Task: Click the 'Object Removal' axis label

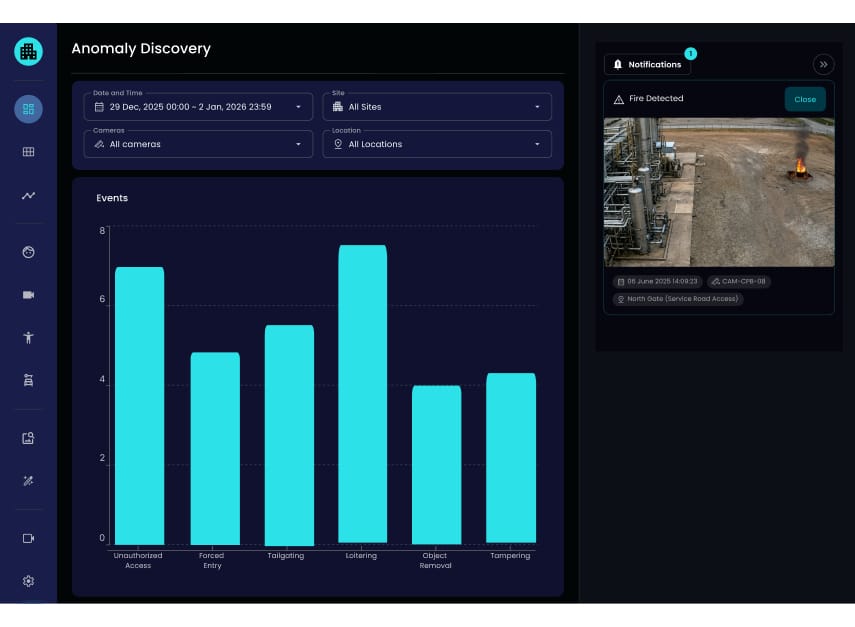Action: pyautogui.click(x=435, y=560)
